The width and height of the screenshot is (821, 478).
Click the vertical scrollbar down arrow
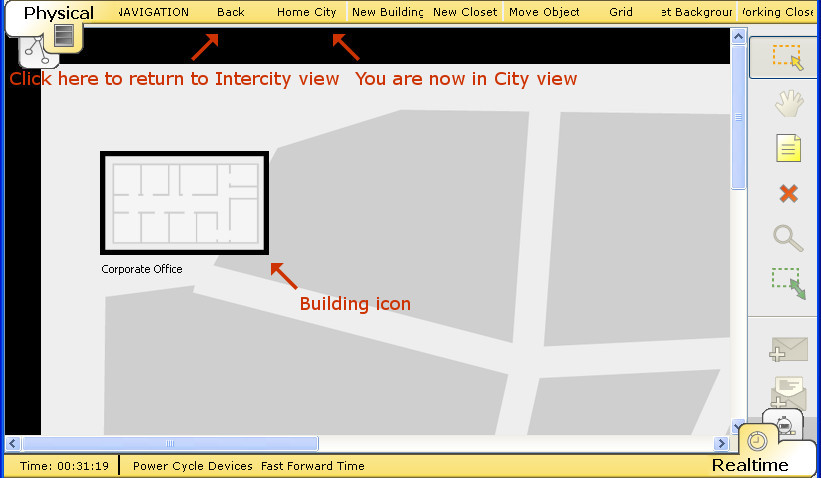738,426
